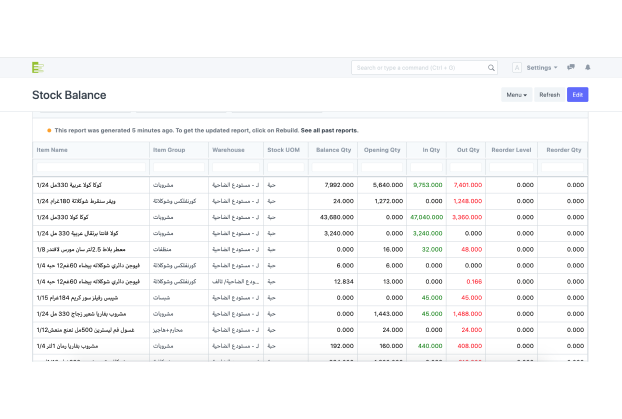Click the orange report status indicator dot
This screenshot has height=419, width=622.
click(x=49, y=130)
